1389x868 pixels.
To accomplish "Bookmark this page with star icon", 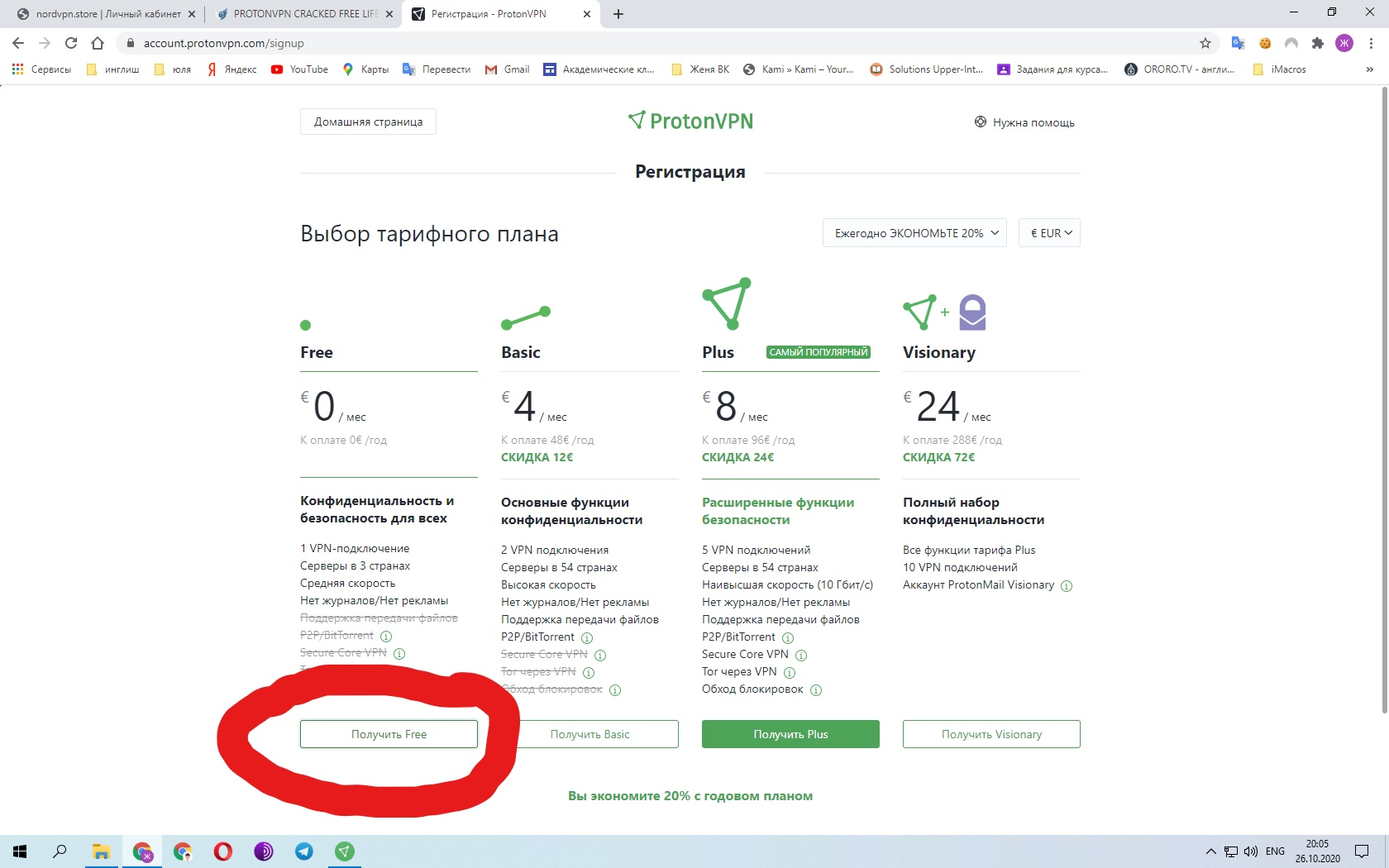I will 1205,43.
